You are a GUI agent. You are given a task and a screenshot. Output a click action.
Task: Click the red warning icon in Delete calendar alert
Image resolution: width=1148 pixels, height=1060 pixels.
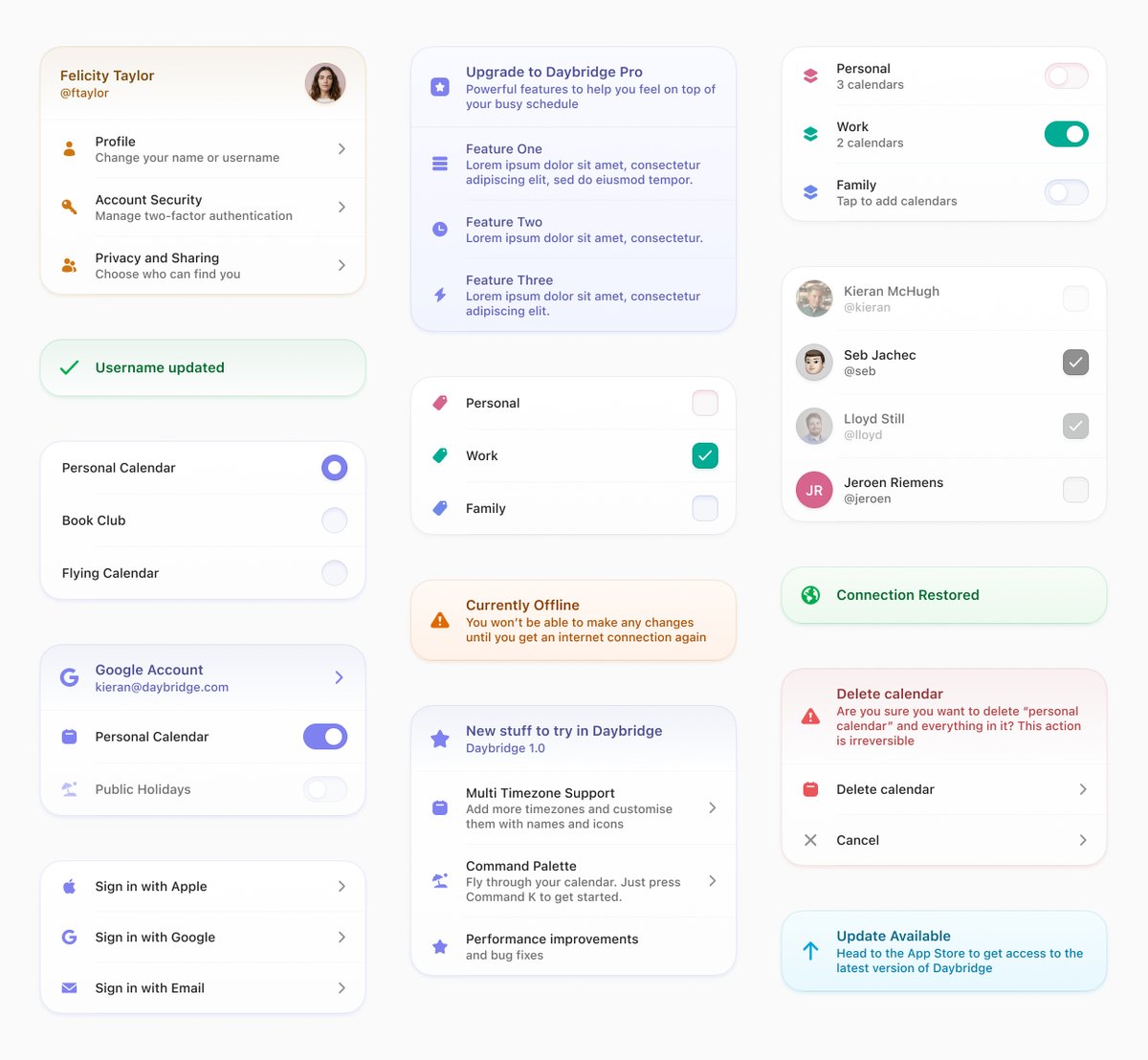(810, 716)
